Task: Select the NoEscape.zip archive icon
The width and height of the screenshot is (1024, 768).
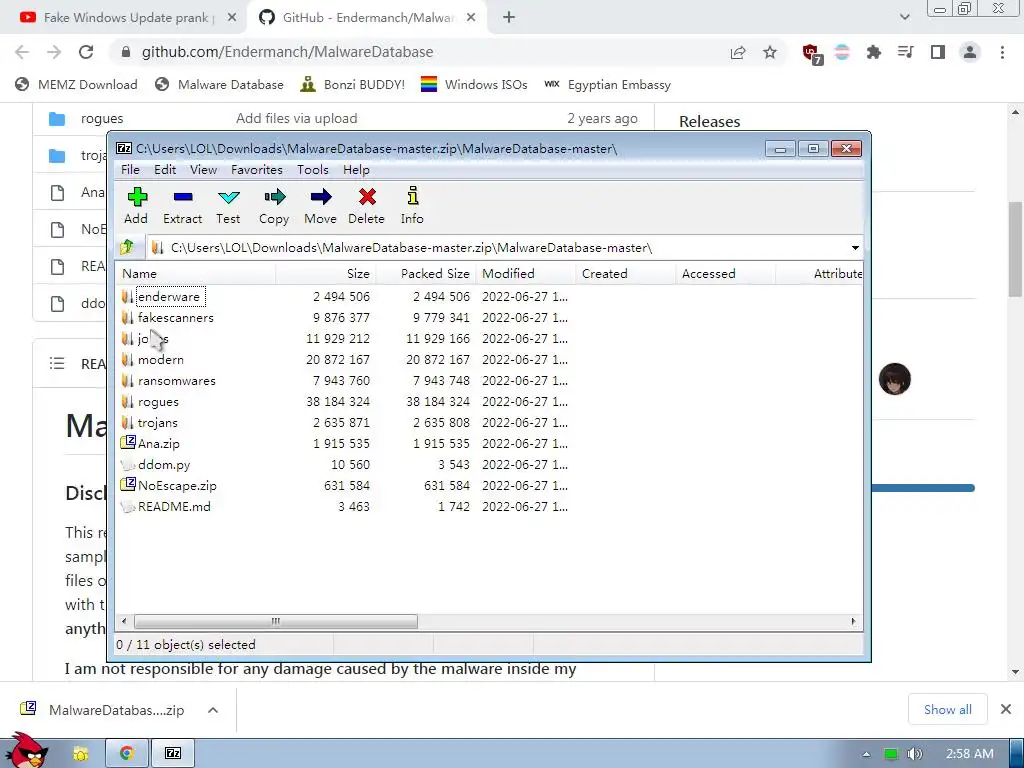Action: 127,485
